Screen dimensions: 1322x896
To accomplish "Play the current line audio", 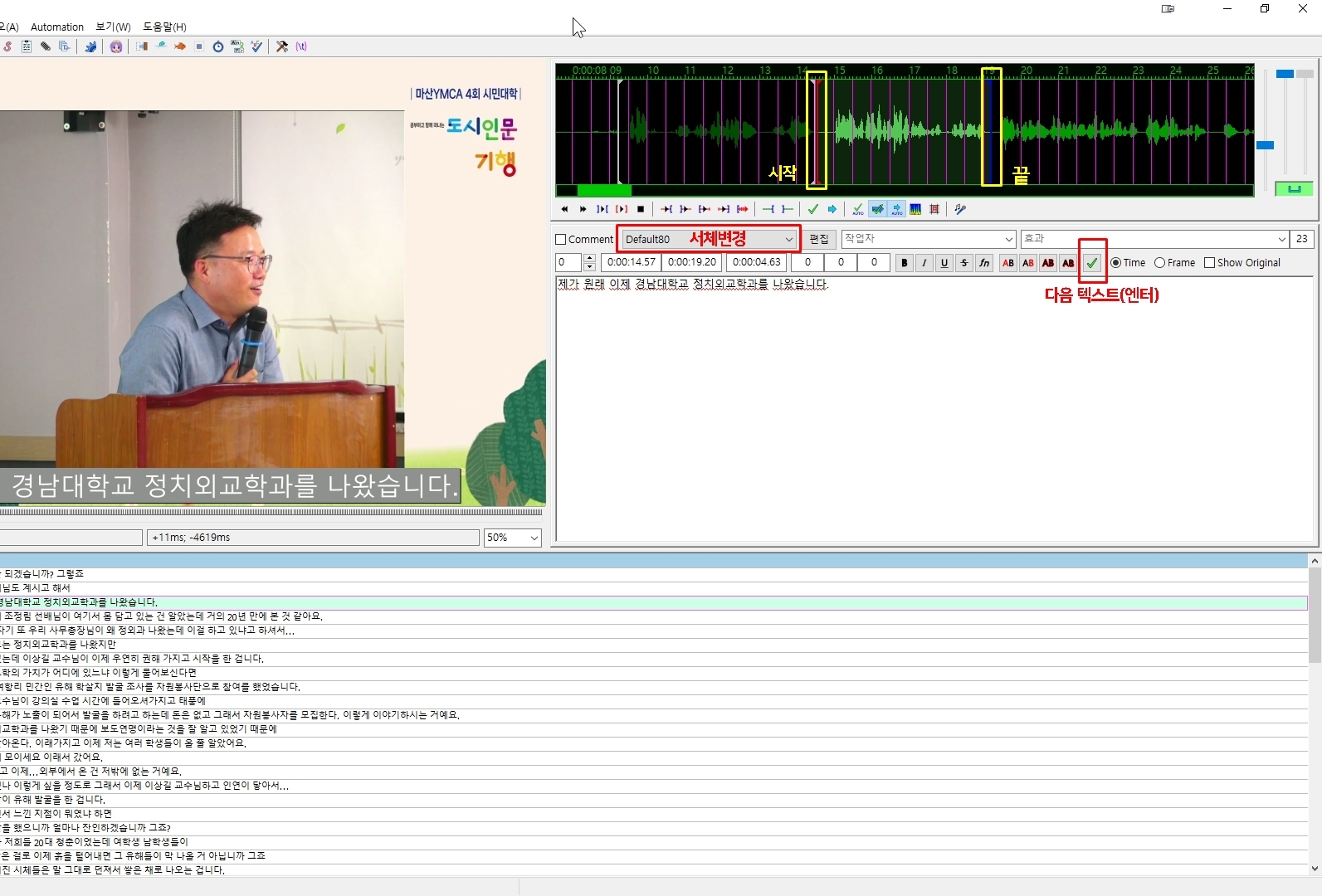I will pos(622,209).
